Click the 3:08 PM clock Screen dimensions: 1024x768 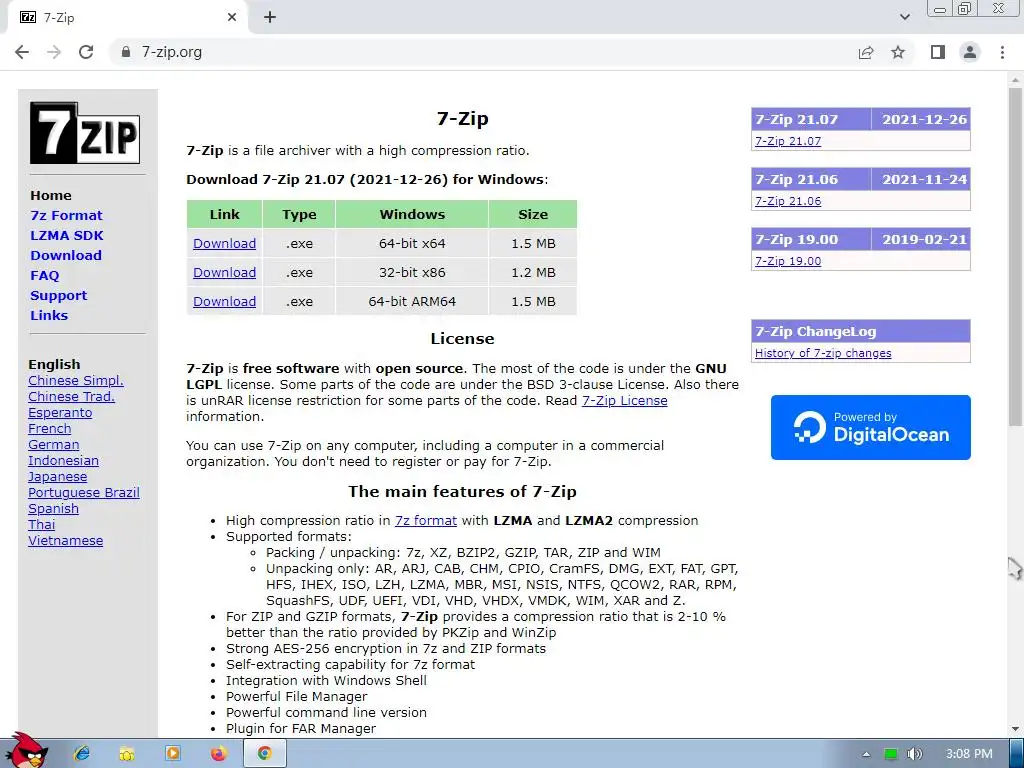click(969, 754)
